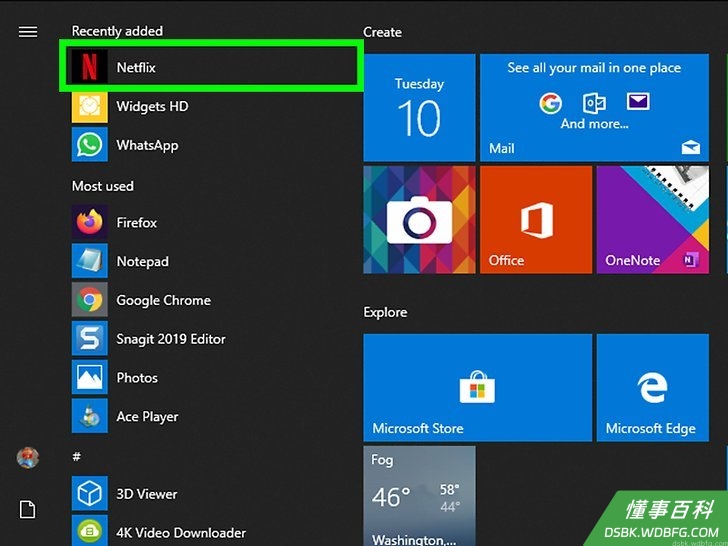
Task: Click the Notepad label
Action: click(x=143, y=261)
